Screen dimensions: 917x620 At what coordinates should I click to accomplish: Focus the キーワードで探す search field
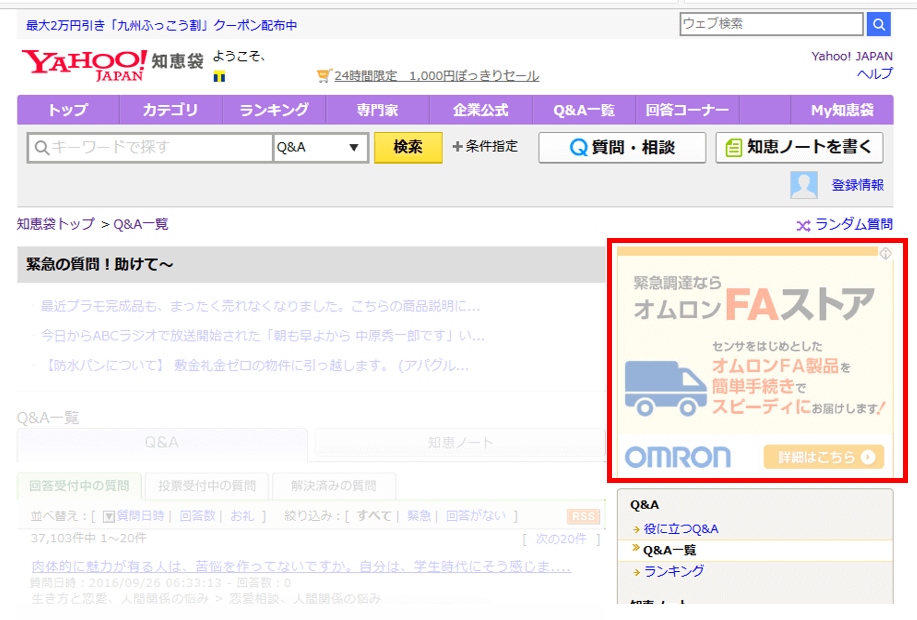click(150, 147)
